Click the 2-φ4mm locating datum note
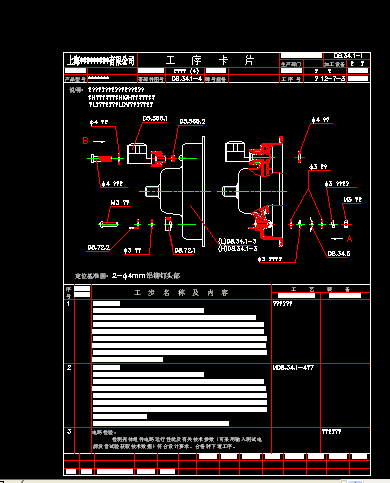This screenshot has height=483, width=390. tap(127, 276)
